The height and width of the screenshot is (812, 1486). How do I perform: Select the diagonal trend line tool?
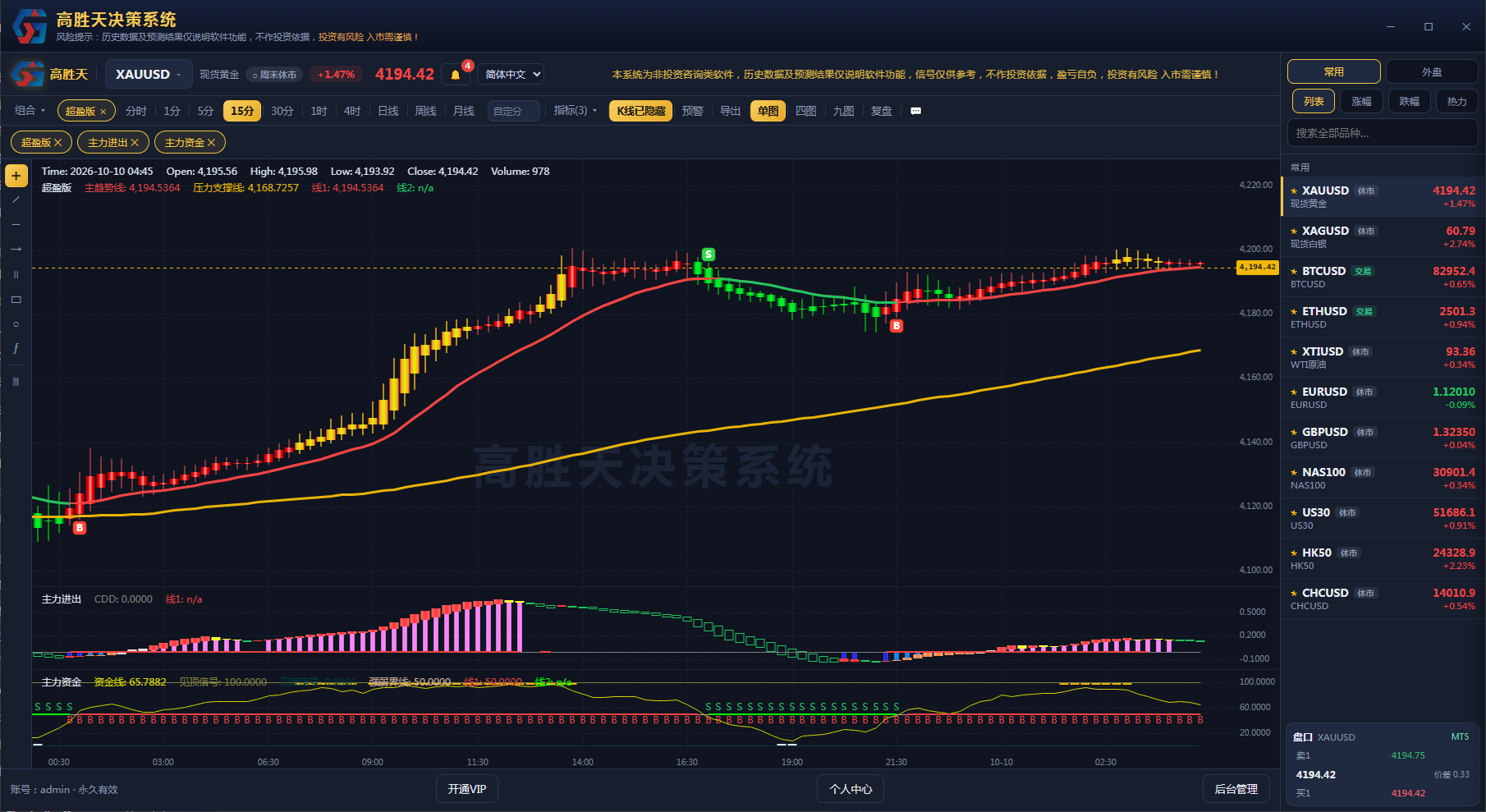pos(16,200)
